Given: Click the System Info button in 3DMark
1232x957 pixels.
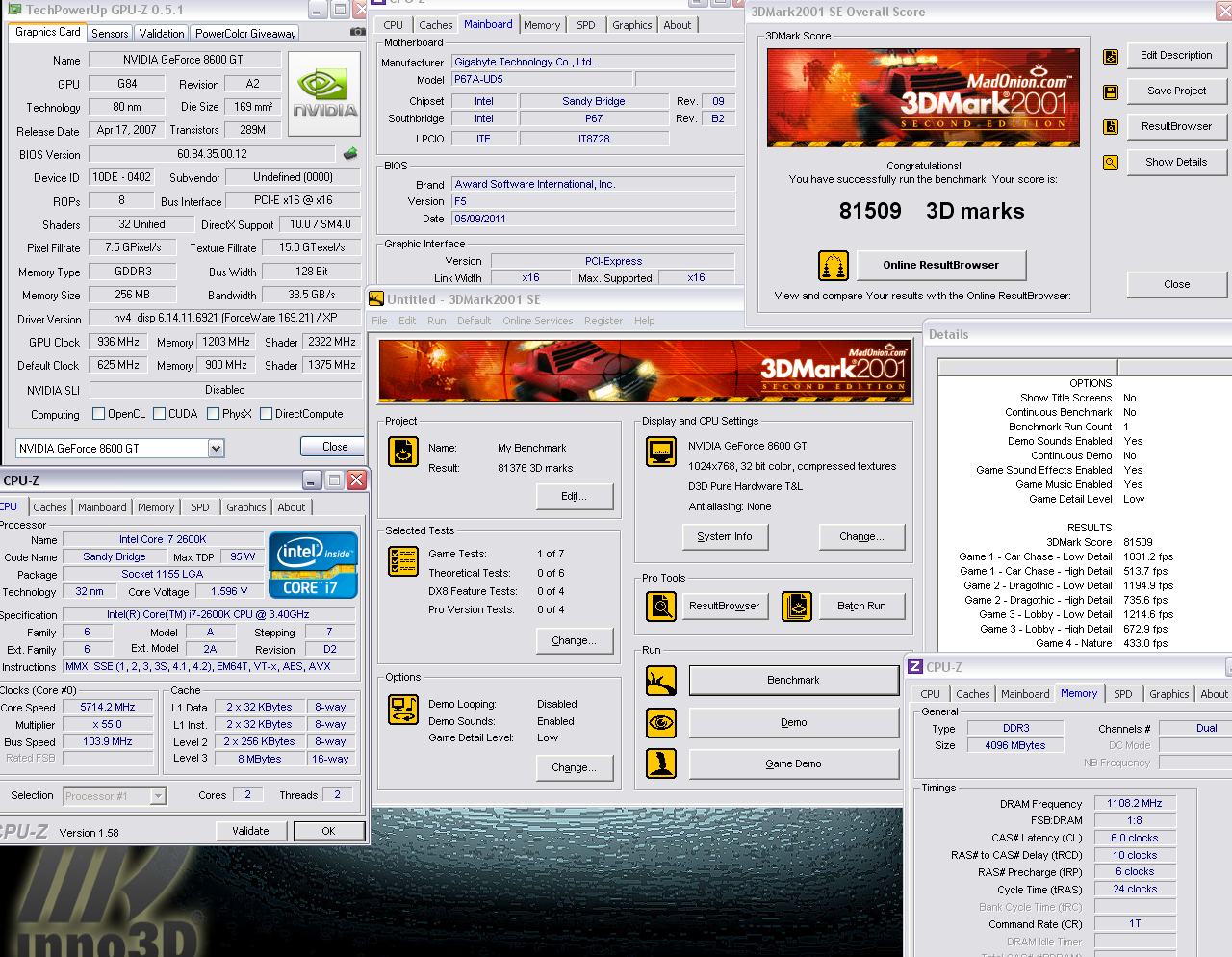Looking at the screenshot, I should (725, 537).
